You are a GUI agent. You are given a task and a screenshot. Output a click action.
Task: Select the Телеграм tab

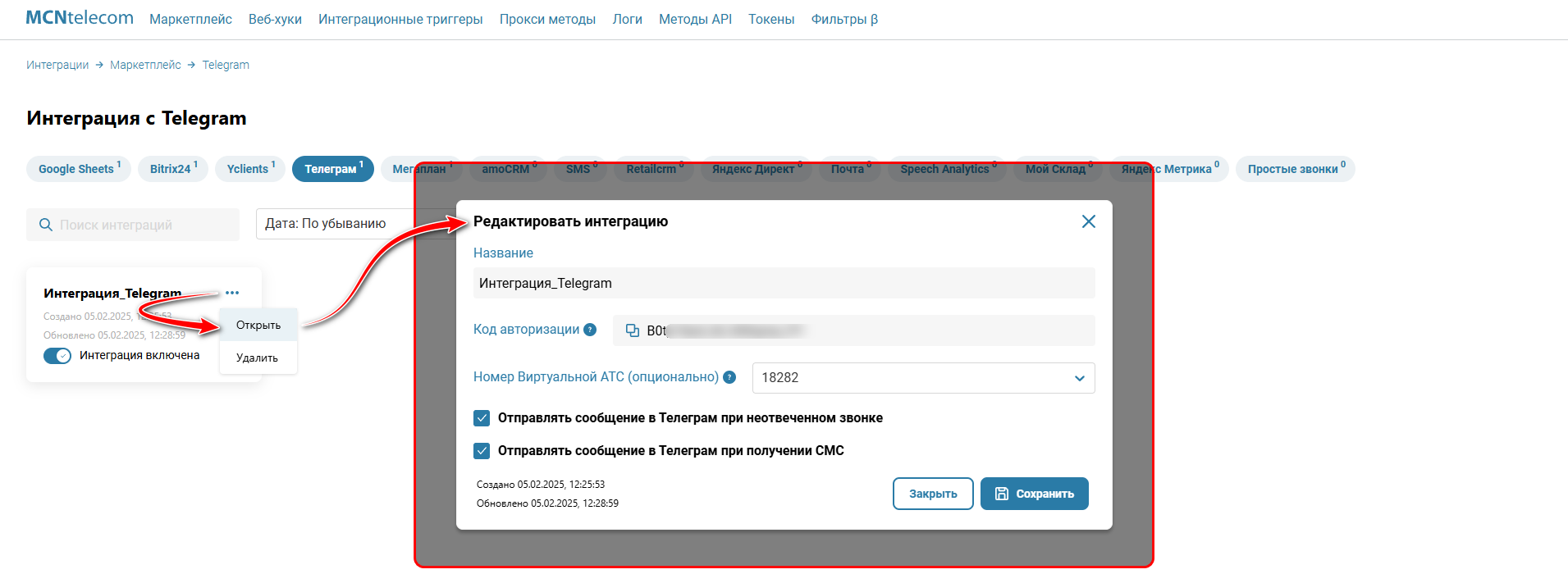click(333, 169)
